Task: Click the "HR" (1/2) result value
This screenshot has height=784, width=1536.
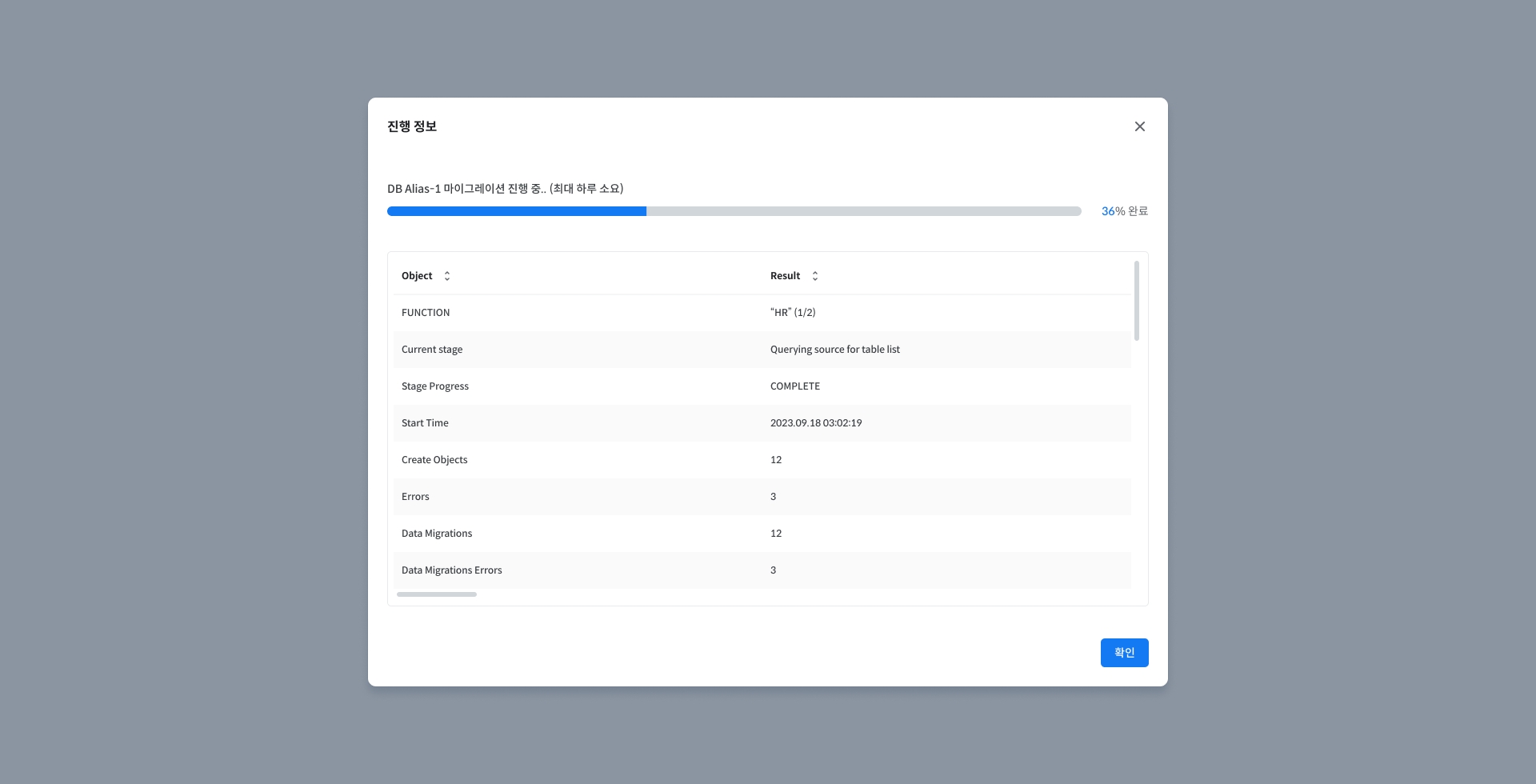Action: 793,313
